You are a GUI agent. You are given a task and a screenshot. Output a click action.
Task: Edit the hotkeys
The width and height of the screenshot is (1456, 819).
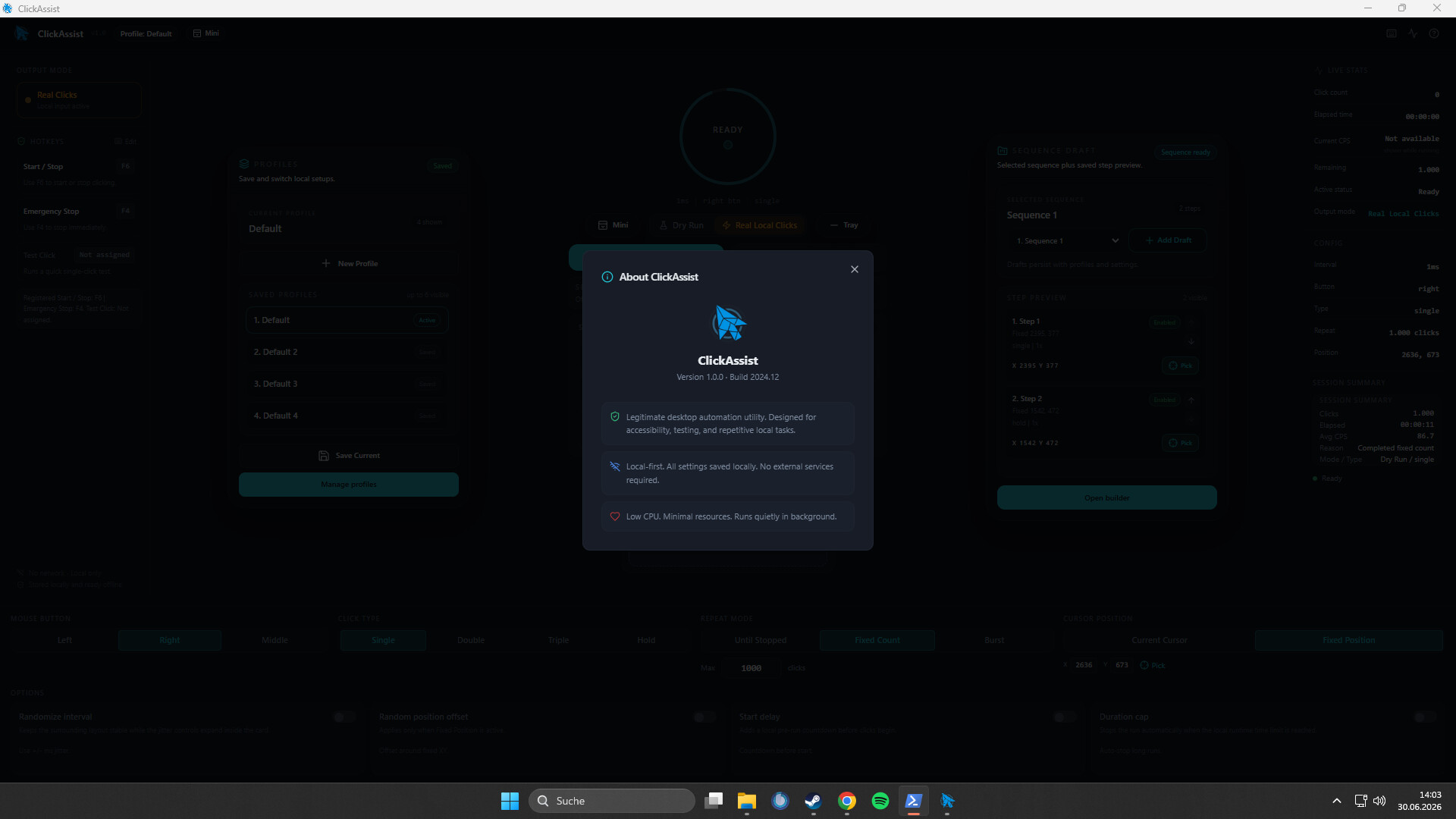pos(125,142)
